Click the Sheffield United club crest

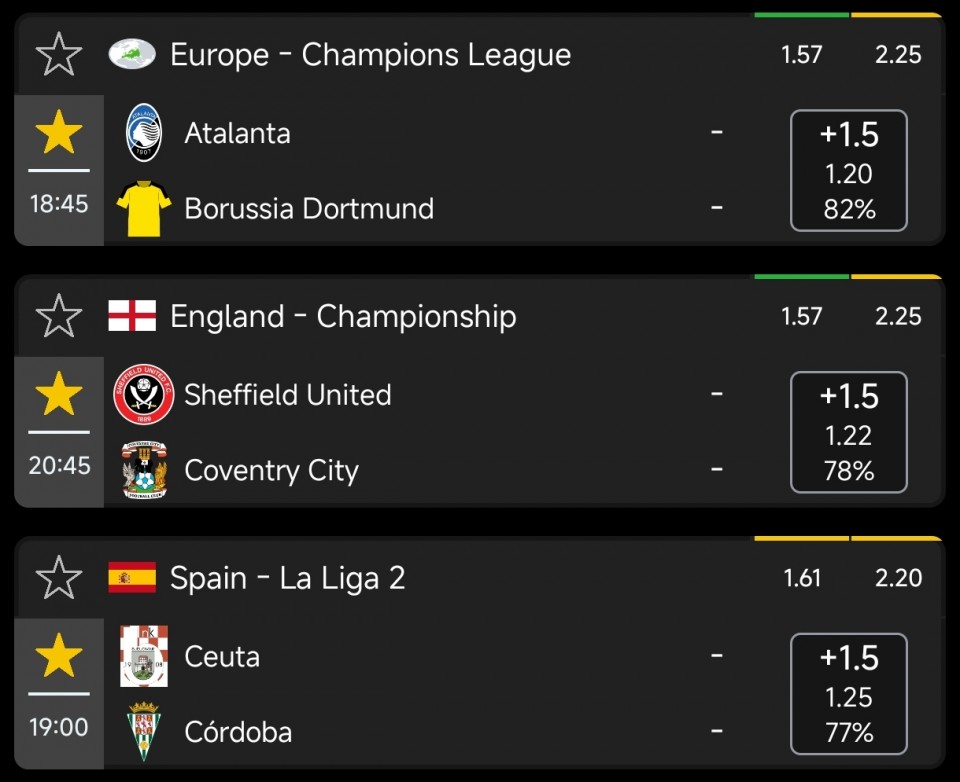(144, 395)
